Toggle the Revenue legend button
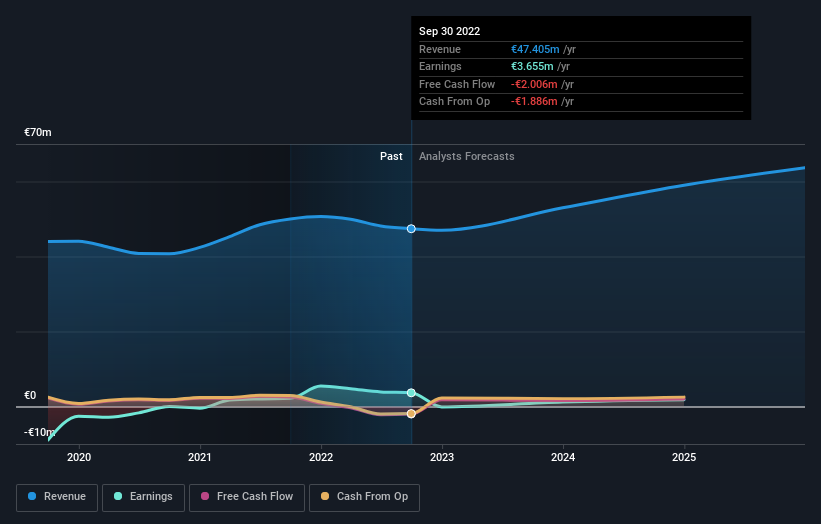Image resolution: width=821 pixels, height=524 pixels. pyautogui.click(x=57, y=497)
